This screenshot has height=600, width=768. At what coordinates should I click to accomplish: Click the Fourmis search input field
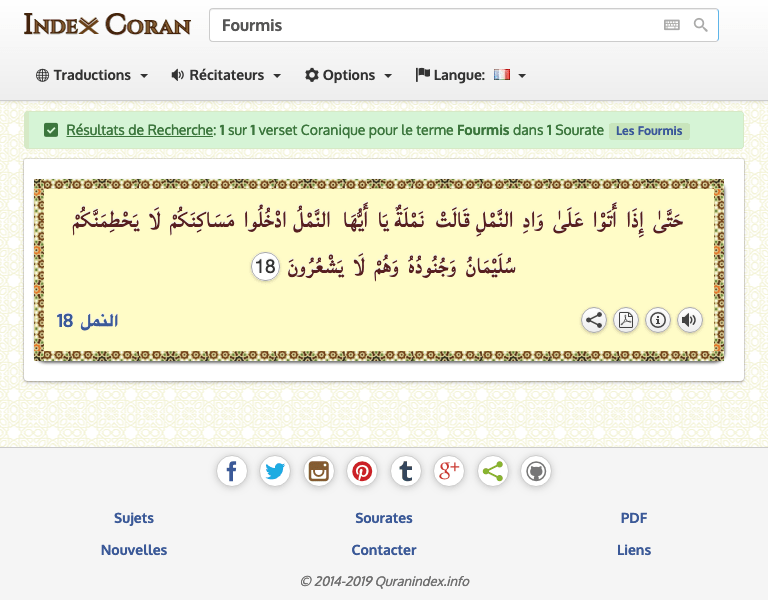(x=430, y=26)
